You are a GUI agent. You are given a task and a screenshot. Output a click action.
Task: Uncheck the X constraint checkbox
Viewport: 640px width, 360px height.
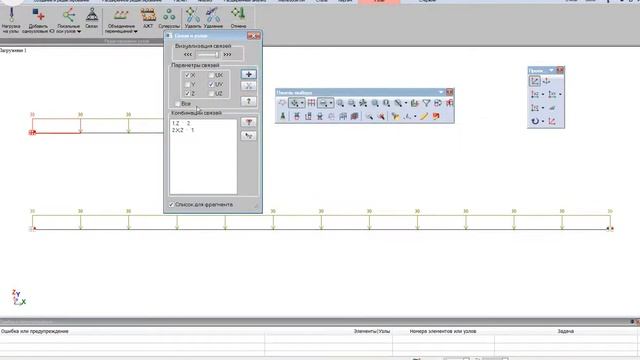click(x=187, y=76)
